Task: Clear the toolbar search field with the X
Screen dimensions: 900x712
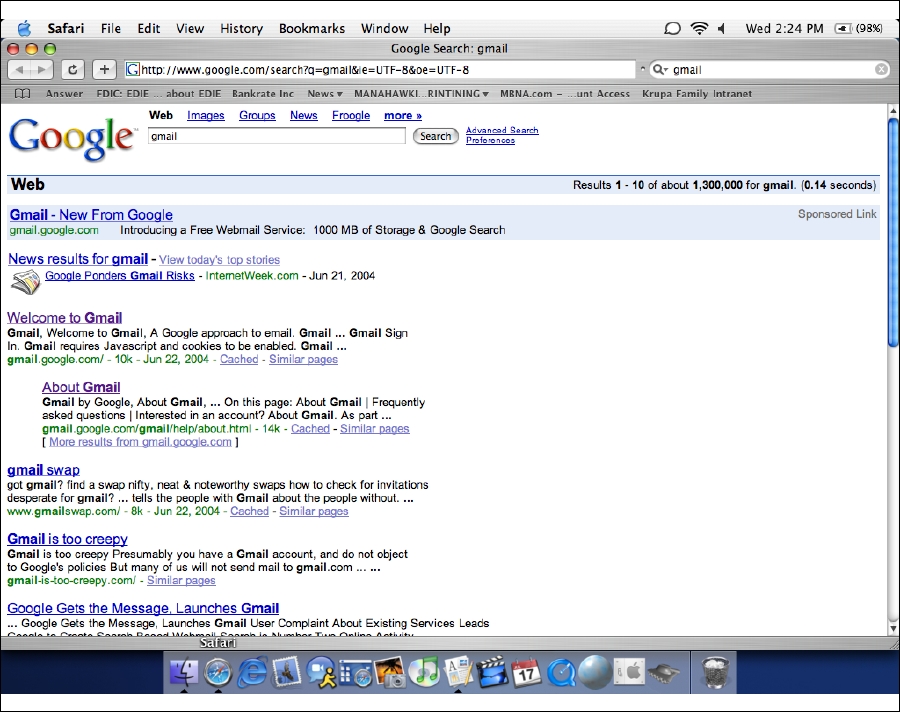Action: (881, 69)
